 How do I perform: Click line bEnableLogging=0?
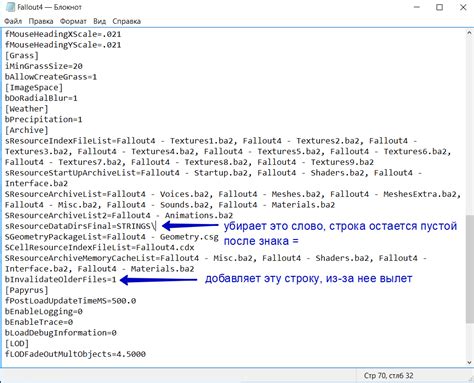coord(44,311)
